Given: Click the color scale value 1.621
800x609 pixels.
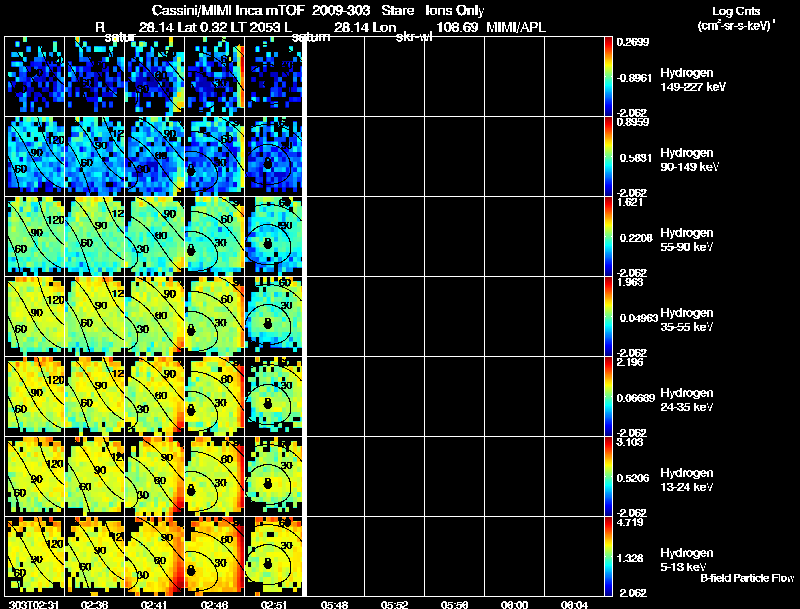Looking at the screenshot, I should click(630, 202).
